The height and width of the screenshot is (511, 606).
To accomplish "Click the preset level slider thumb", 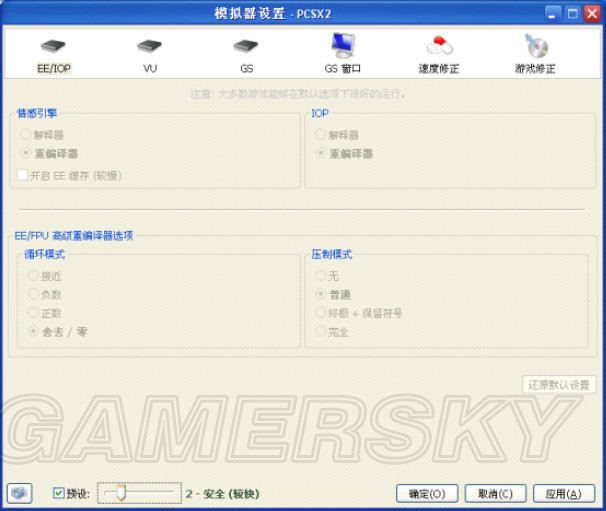I will [x=121, y=492].
